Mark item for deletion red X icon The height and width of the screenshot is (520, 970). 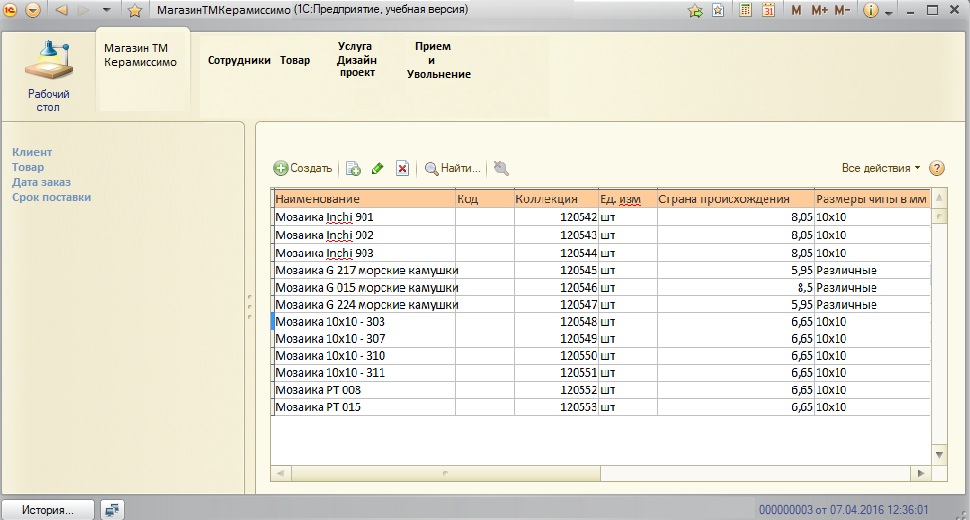(402, 168)
